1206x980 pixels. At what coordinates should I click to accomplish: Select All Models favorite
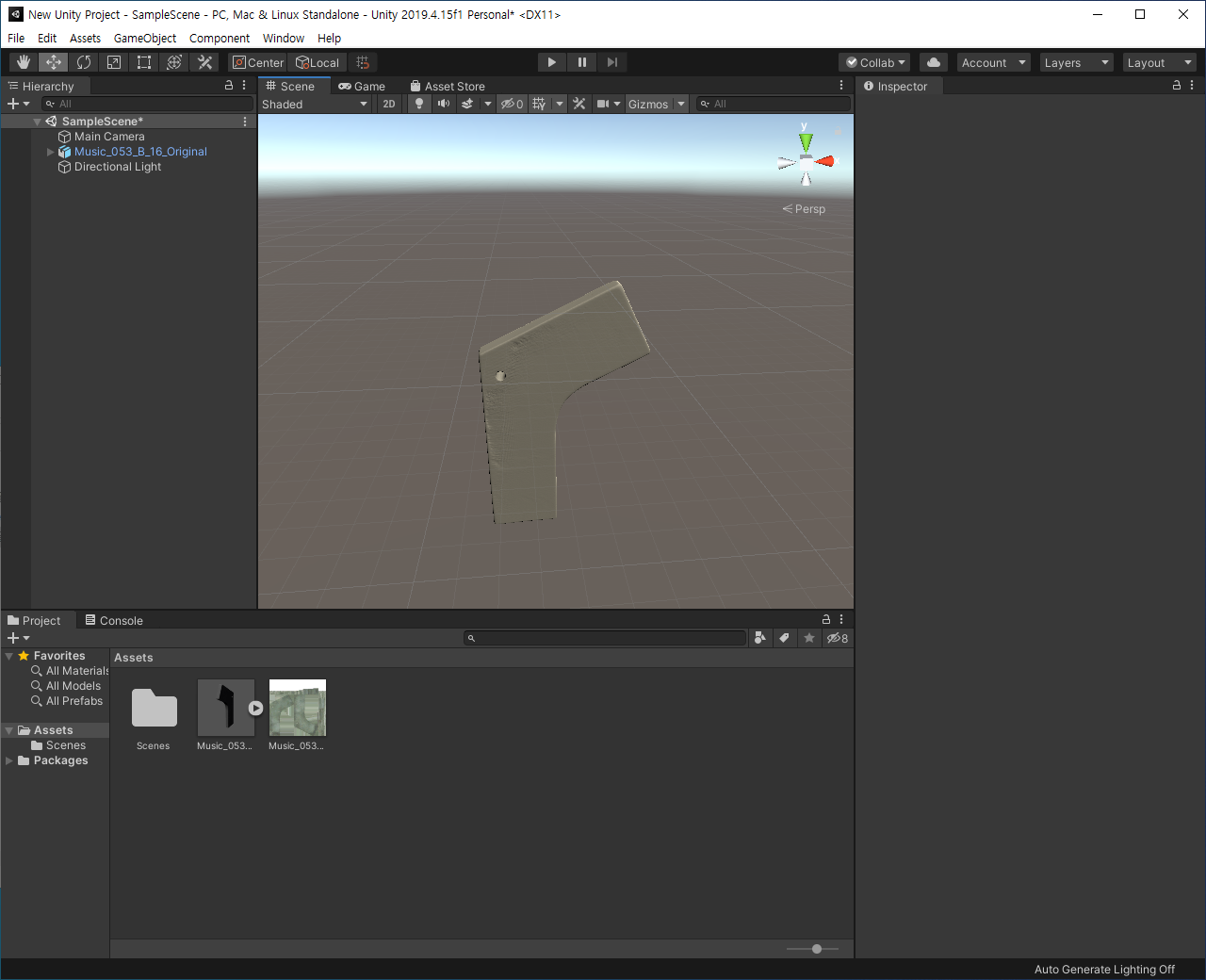click(x=66, y=686)
